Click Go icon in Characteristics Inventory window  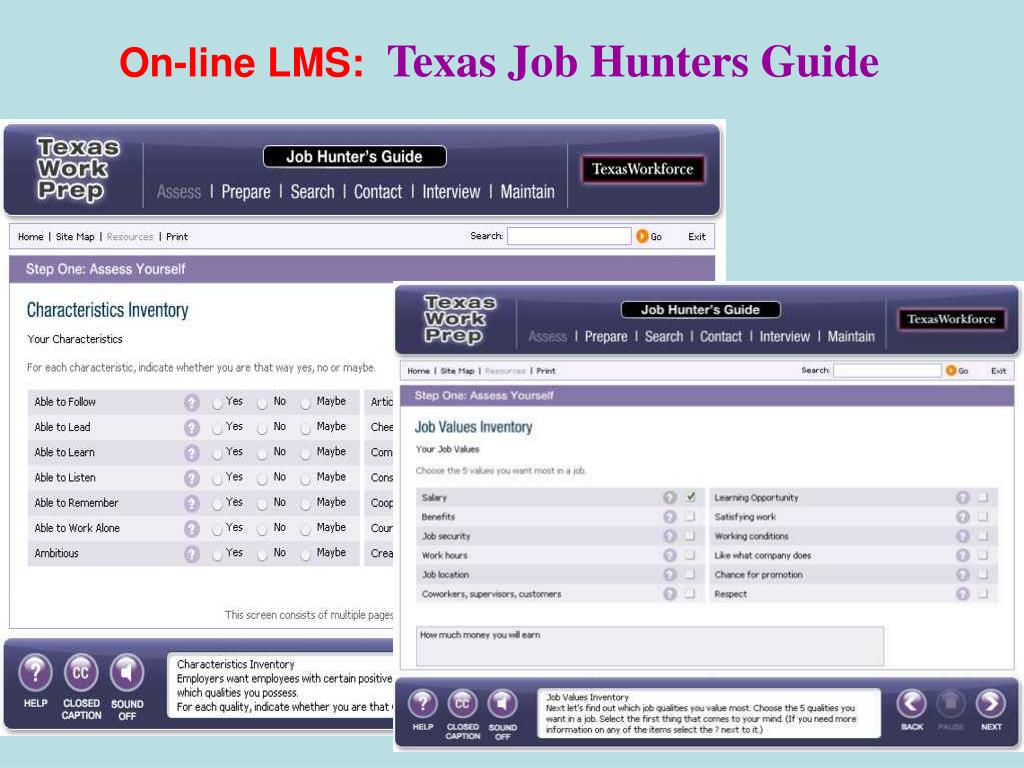[x=643, y=236]
